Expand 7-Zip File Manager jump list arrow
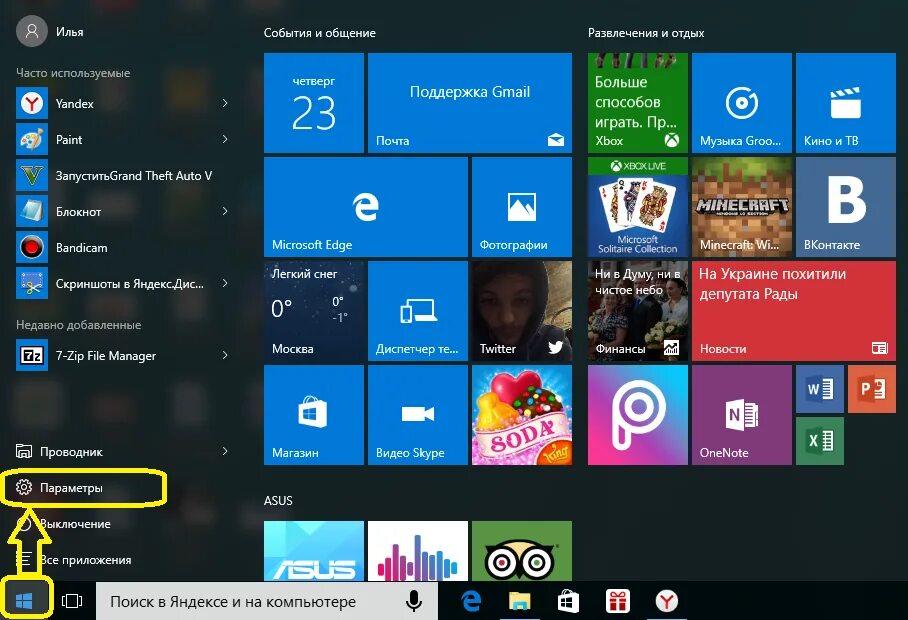The image size is (908, 620). tap(225, 355)
